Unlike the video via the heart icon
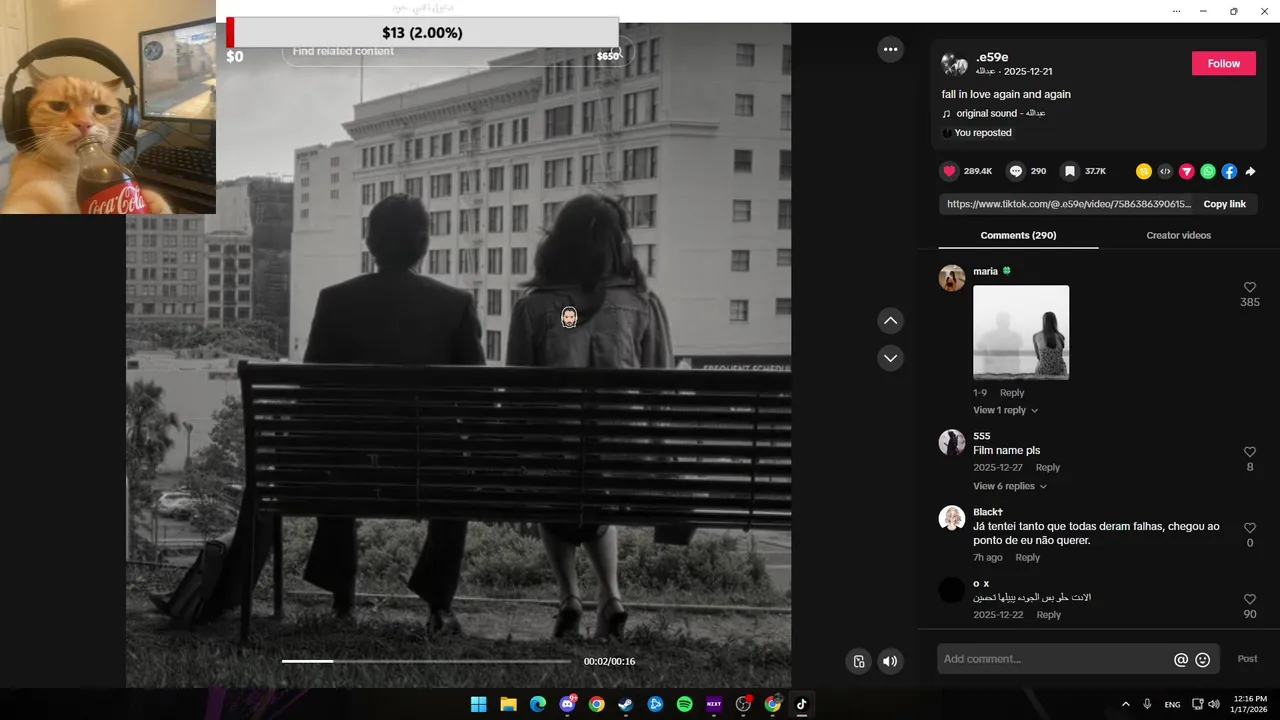 pos(950,171)
